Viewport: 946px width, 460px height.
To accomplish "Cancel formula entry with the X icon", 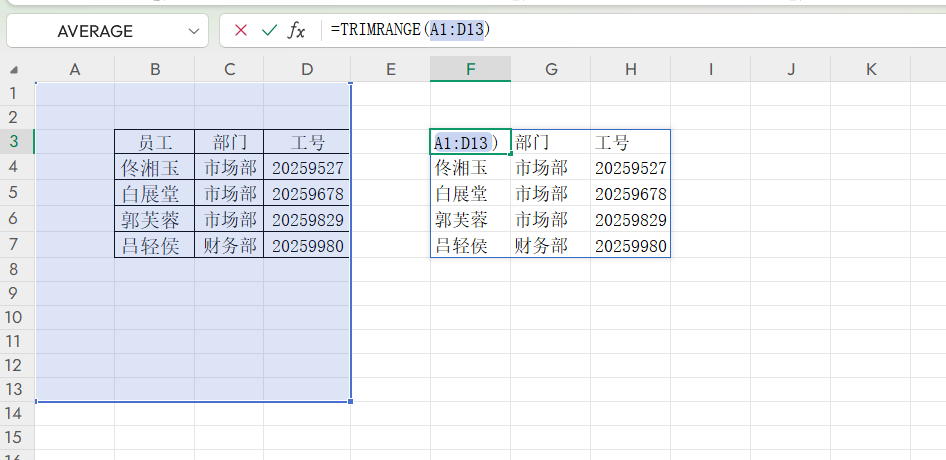I will tap(240, 31).
